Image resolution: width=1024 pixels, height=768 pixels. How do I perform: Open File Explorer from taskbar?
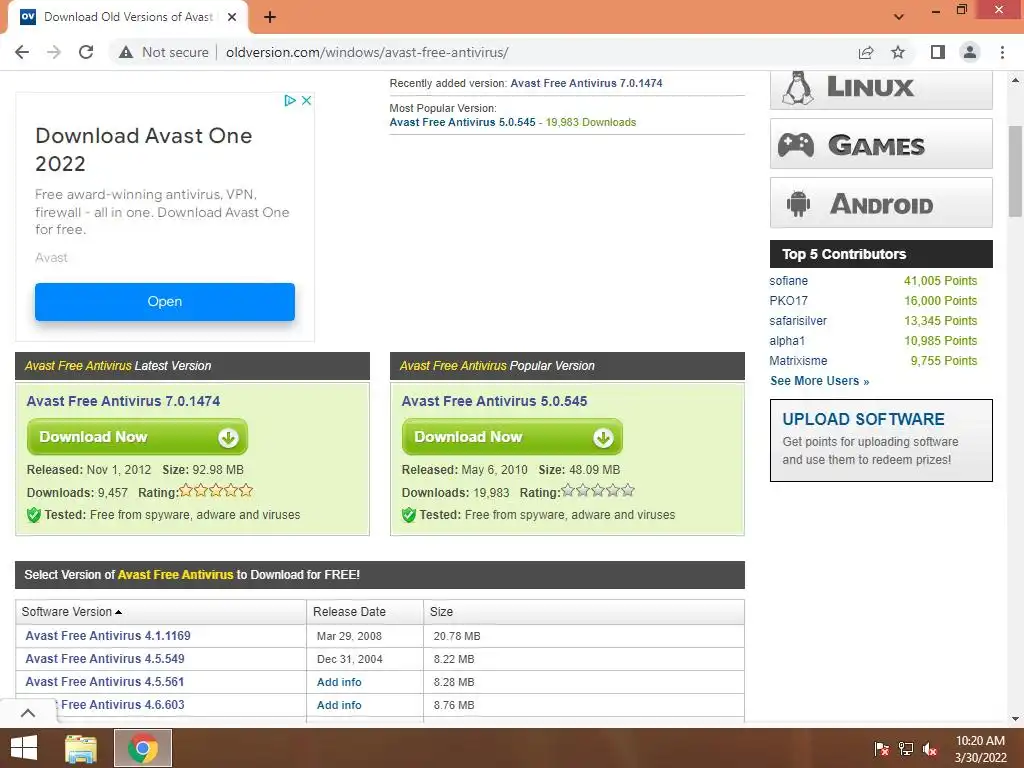pos(81,748)
